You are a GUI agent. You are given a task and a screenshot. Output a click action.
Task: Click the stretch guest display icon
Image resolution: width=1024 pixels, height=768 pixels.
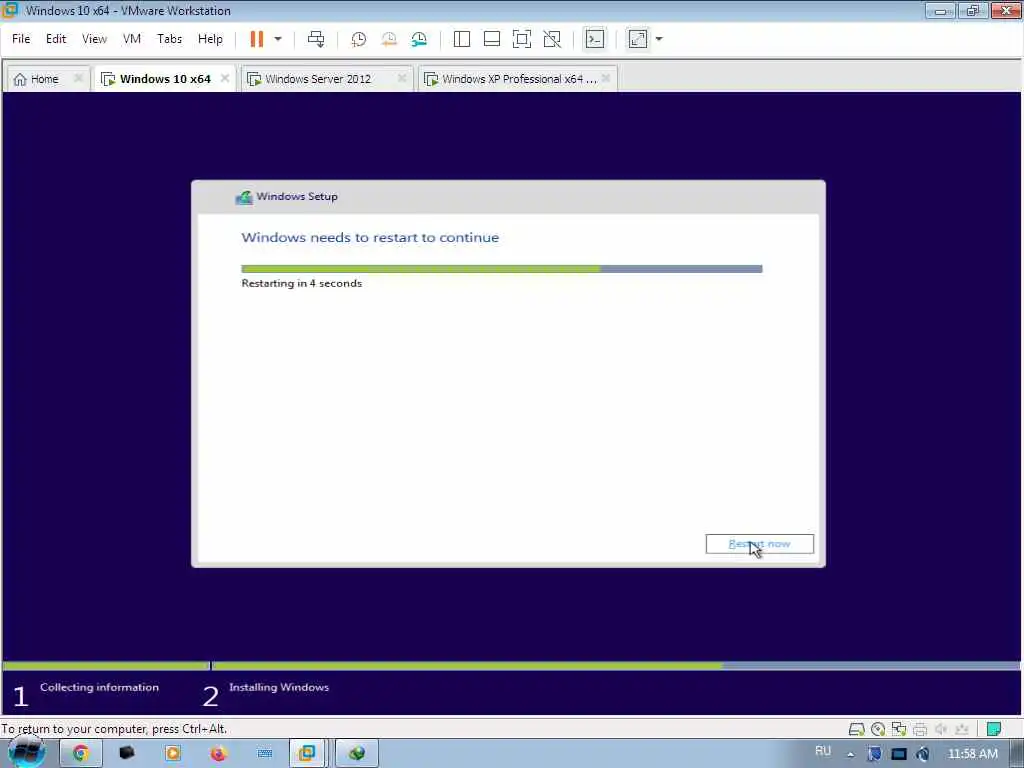tap(638, 39)
